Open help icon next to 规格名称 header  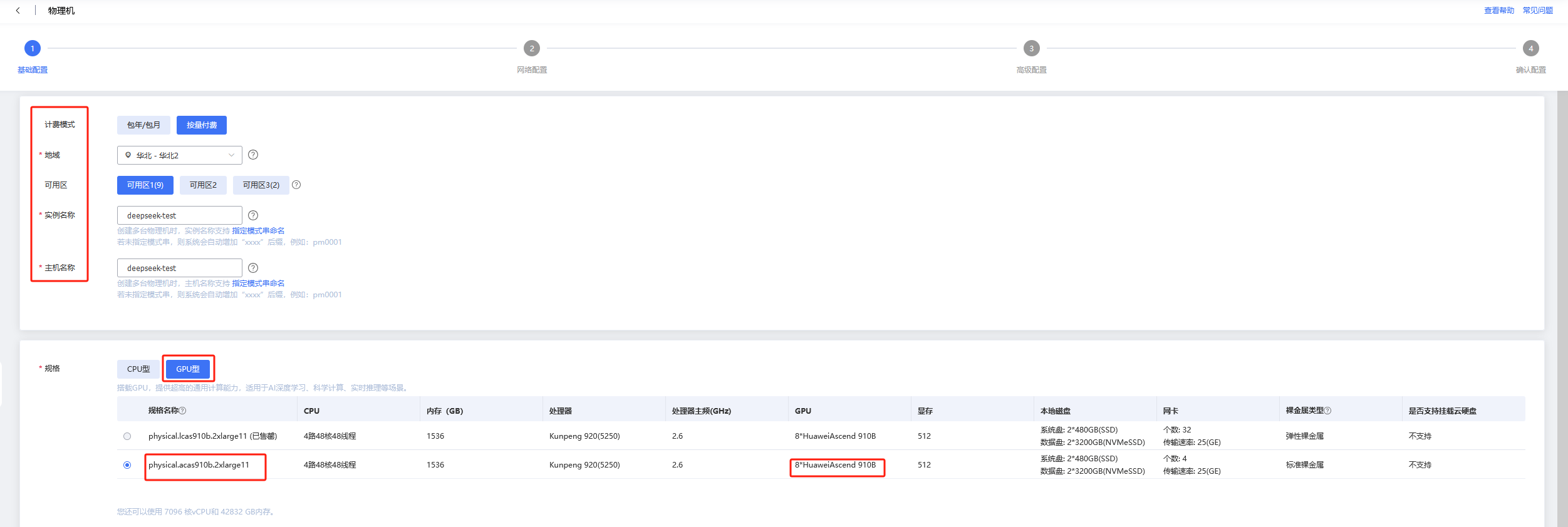(x=183, y=411)
